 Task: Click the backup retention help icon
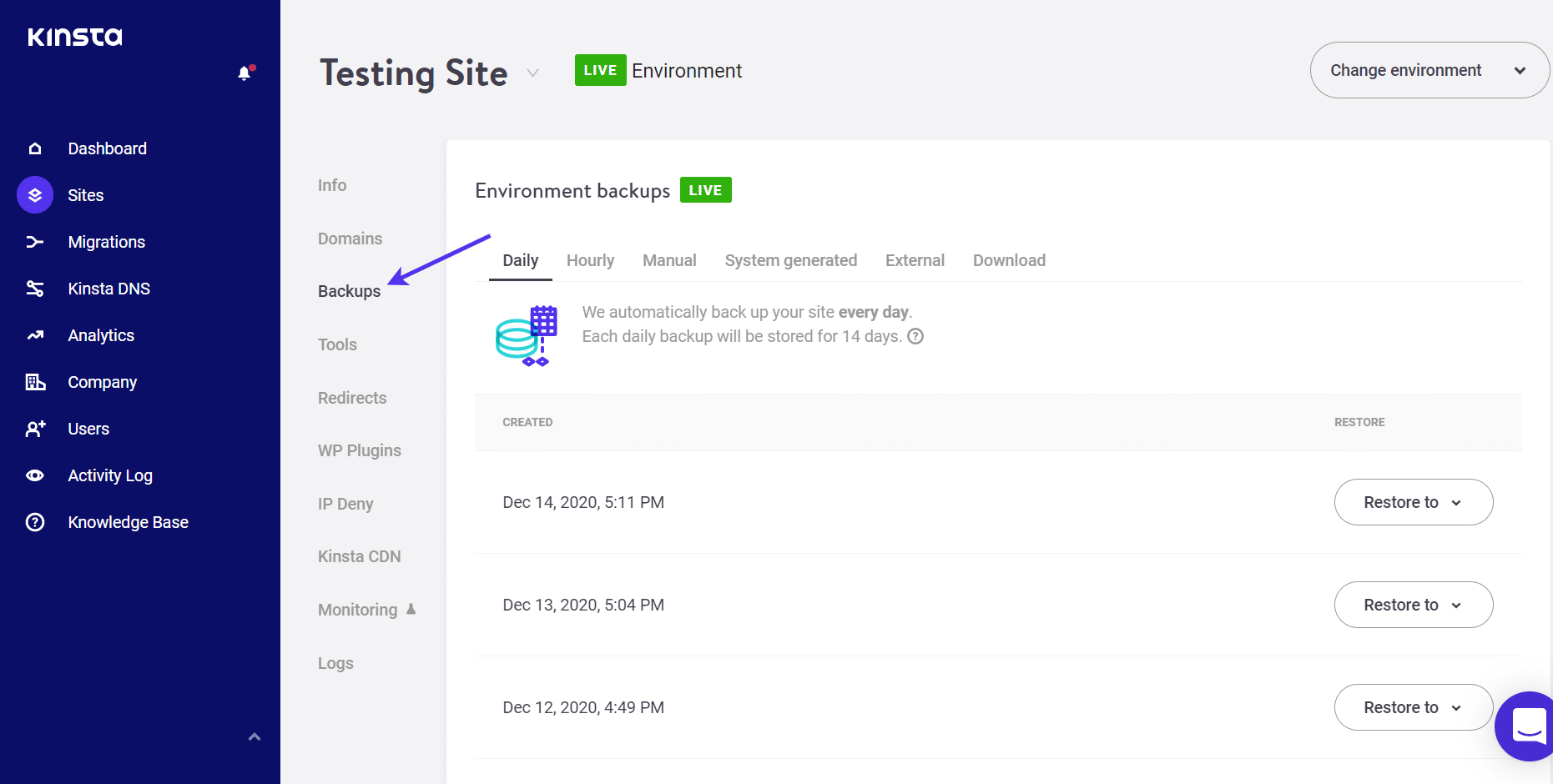[x=915, y=336]
